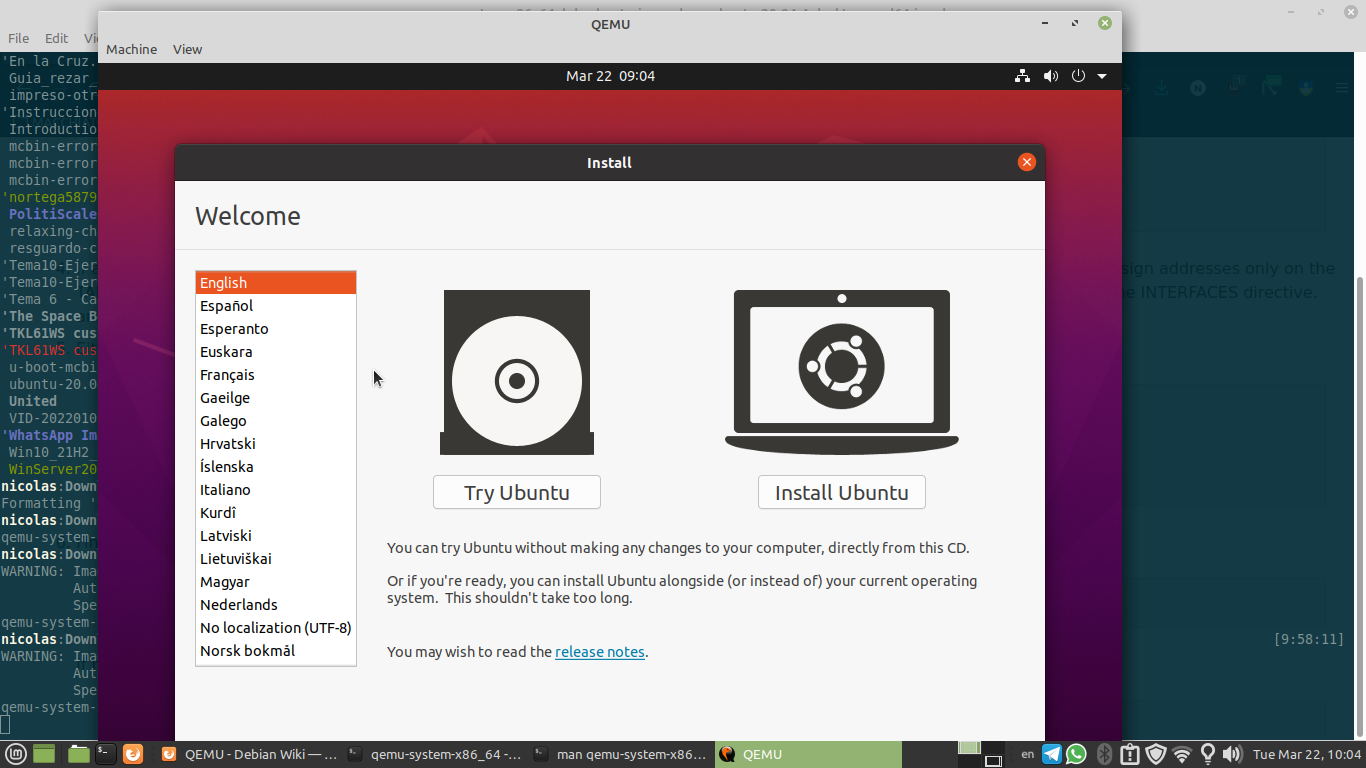Screen dimensions: 1366x768
Task: Open Telegram from the system tray
Action: [1052, 754]
